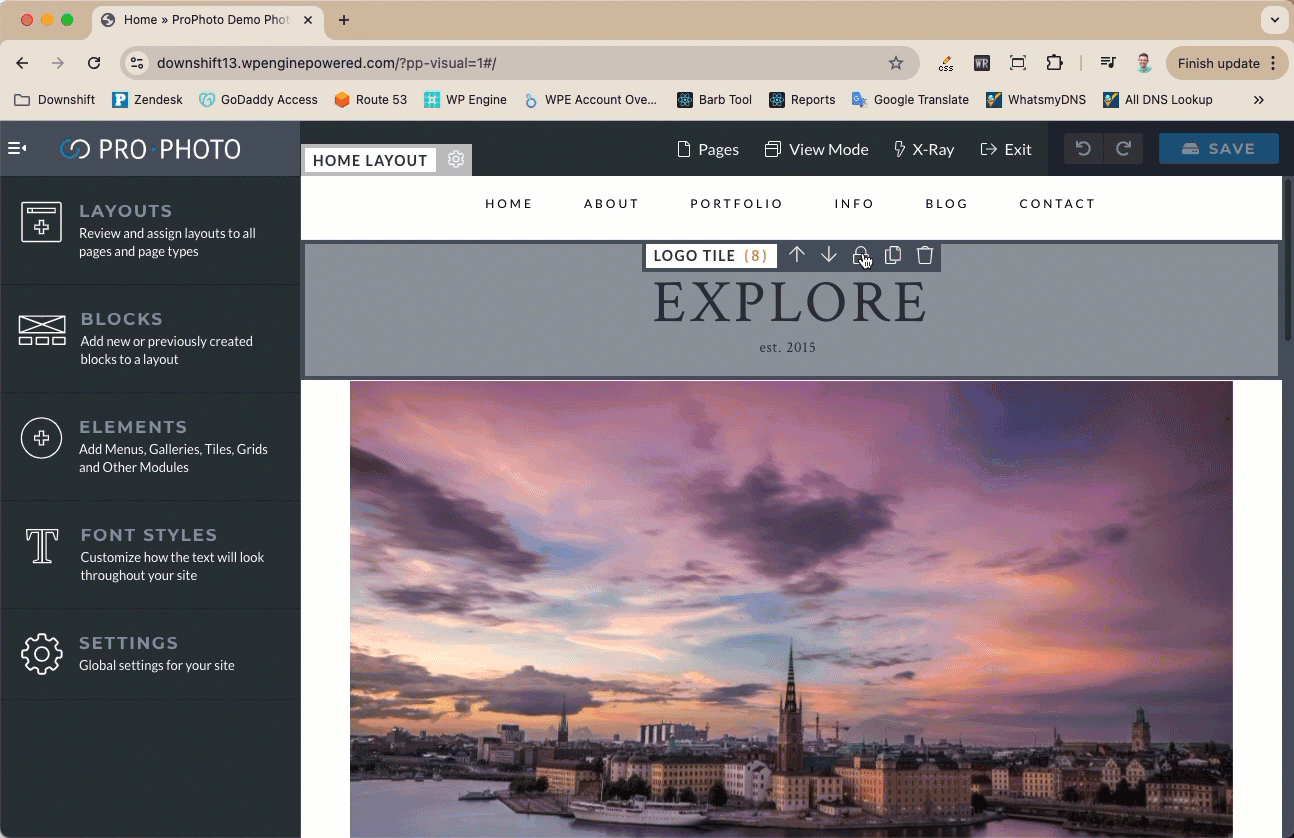Open the Zendesk bookmark
The image size is (1294, 838).
(x=147, y=99)
